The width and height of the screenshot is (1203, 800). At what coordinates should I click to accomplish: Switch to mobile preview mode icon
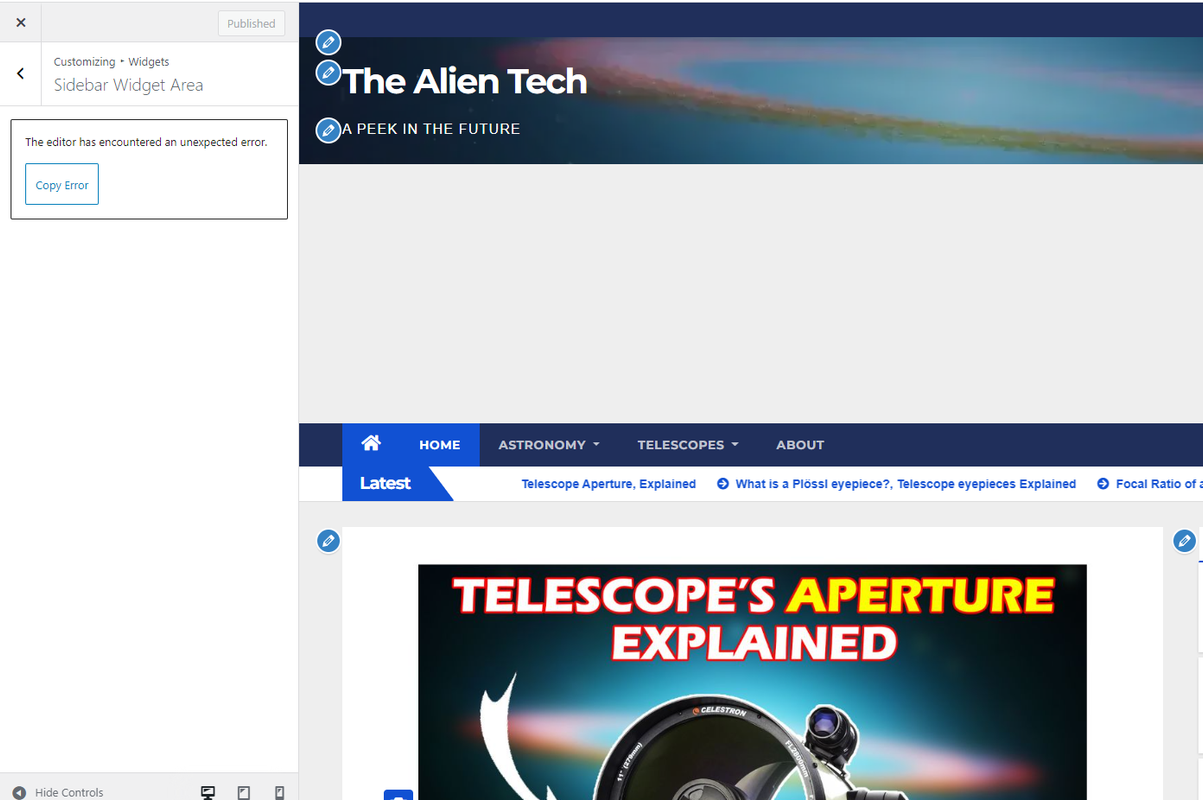(279, 792)
